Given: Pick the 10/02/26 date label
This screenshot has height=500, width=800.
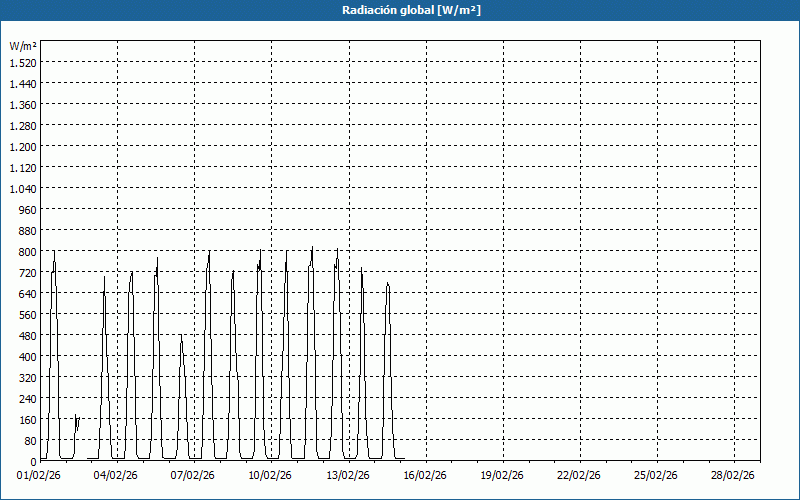Looking at the screenshot, I should coord(270,476).
